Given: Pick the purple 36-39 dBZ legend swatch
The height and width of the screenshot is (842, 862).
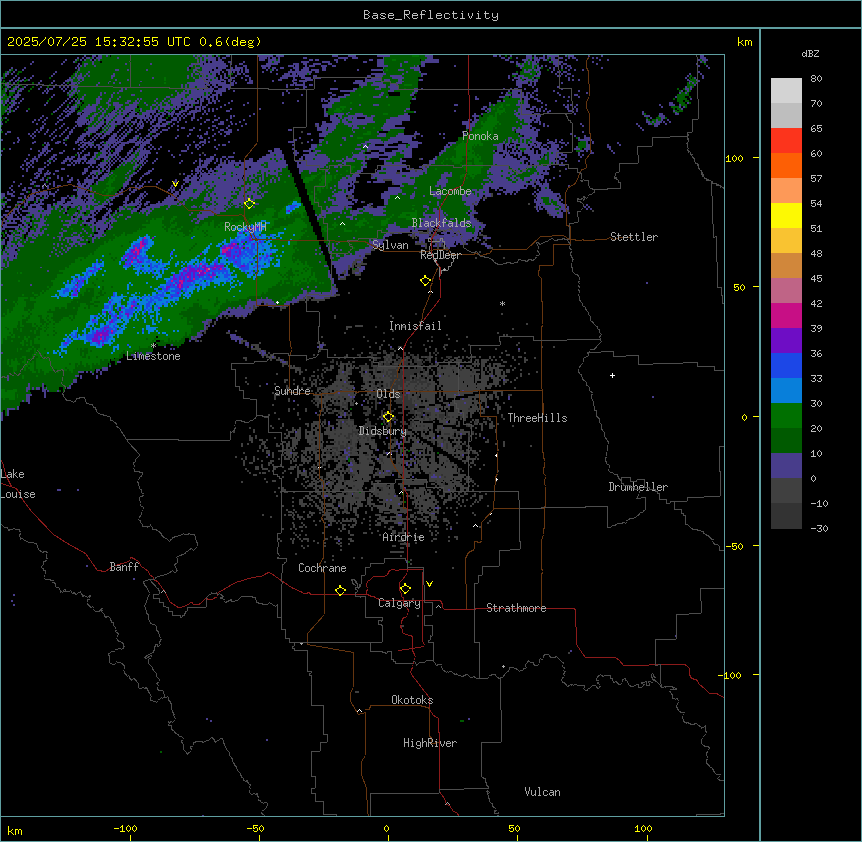Looking at the screenshot, I should click(x=786, y=341).
